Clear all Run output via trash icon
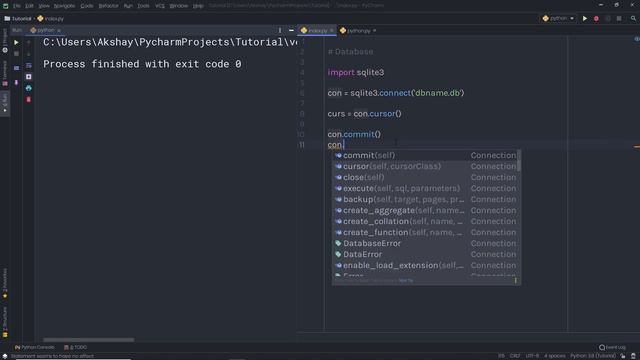This screenshot has height=360, width=640. tap(29, 100)
